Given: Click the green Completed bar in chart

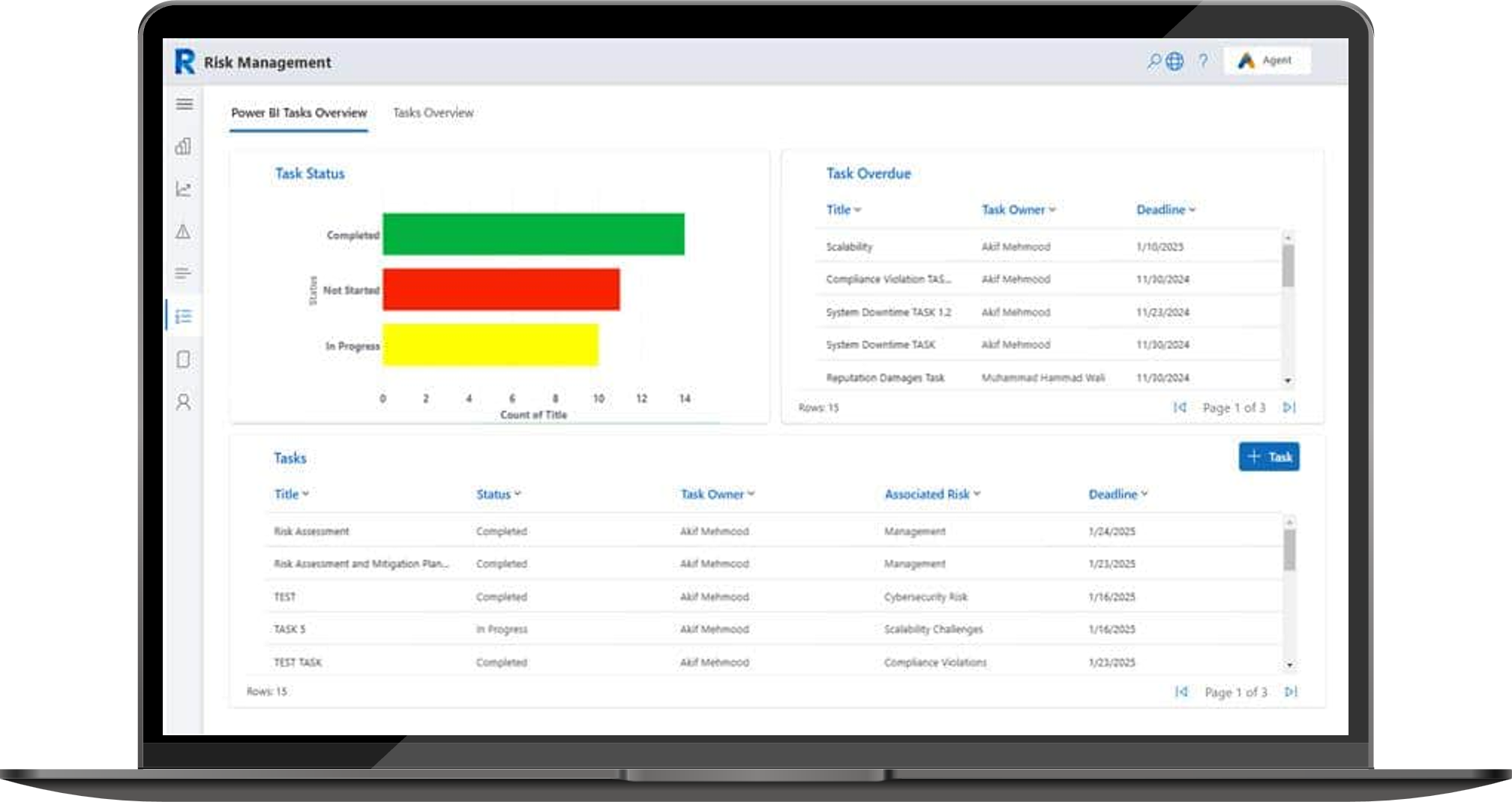Looking at the screenshot, I should [533, 234].
